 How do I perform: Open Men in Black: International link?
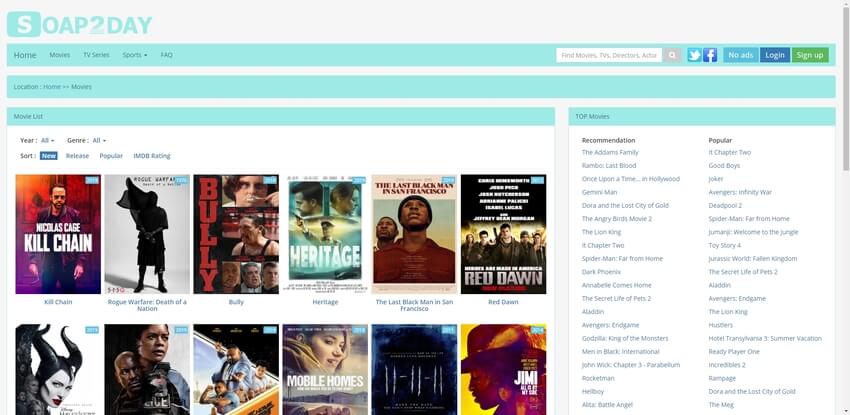coord(620,352)
